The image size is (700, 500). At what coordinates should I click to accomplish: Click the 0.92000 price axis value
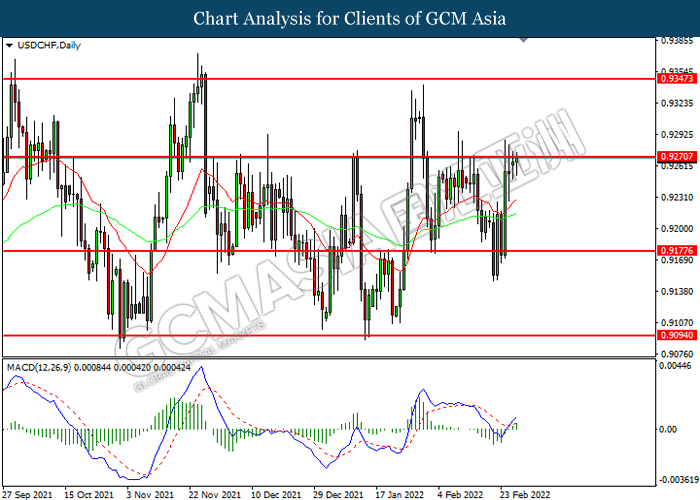tap(677, 229)
